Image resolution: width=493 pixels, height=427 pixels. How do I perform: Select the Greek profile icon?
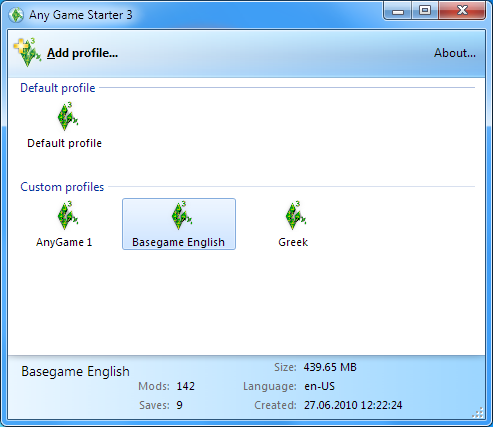(296, 216)
